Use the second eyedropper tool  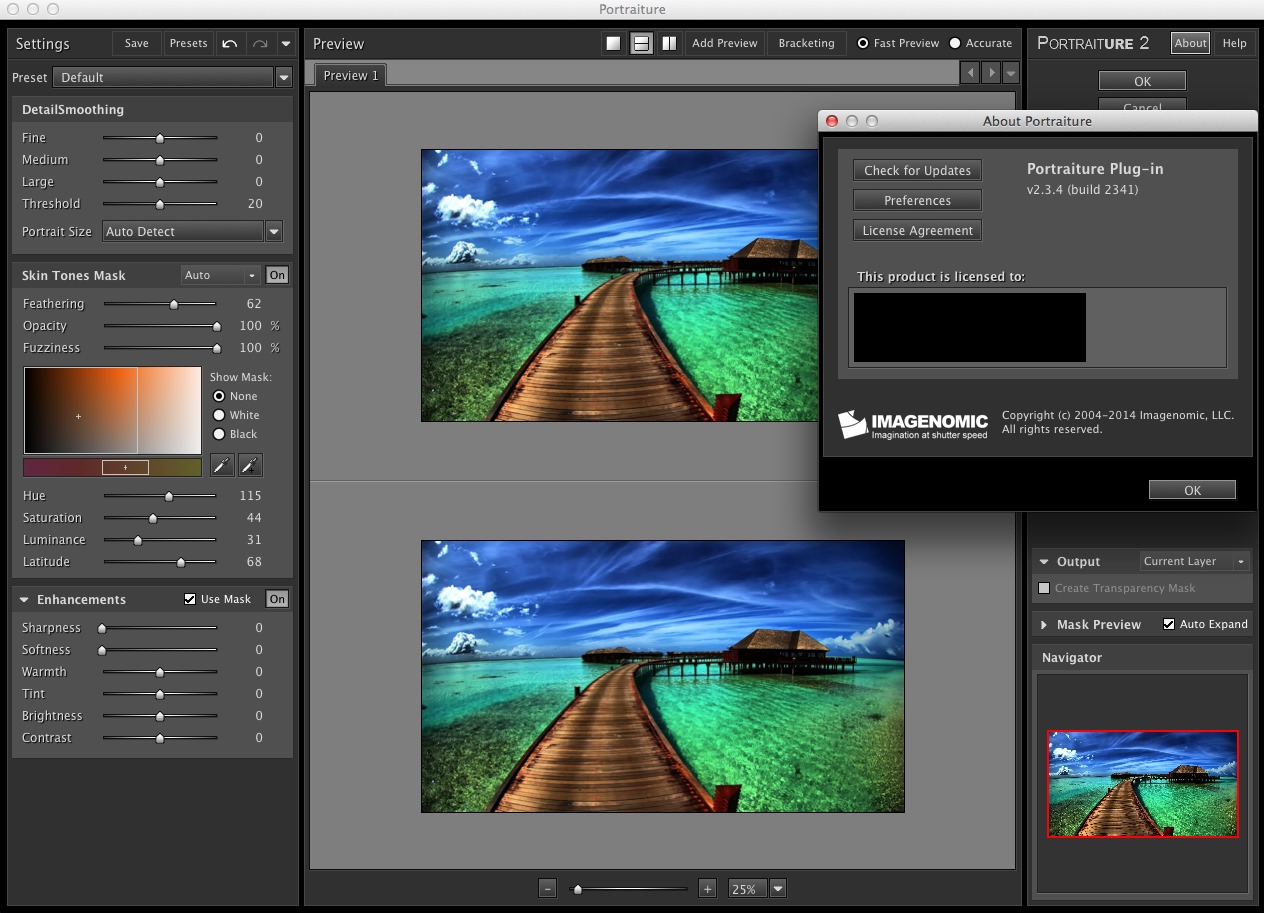pyautogui.click(x=250, y=465)
